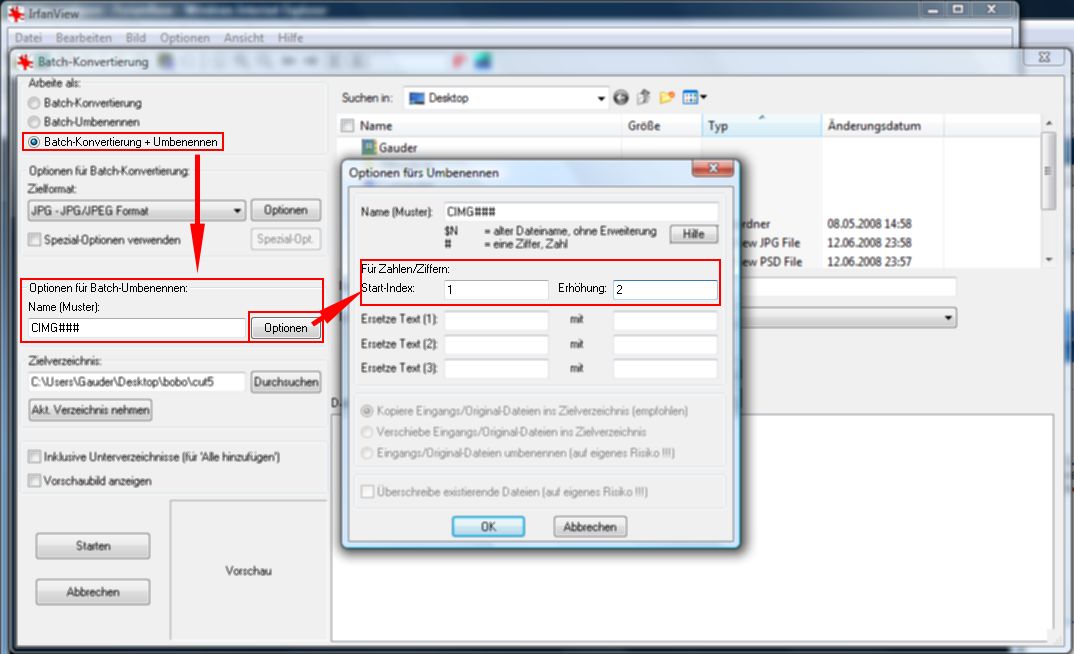The height and width of the screenshot is (654, 1074).
Task: Open the view menu icon in file browser
Action: [x=690, y=97]
